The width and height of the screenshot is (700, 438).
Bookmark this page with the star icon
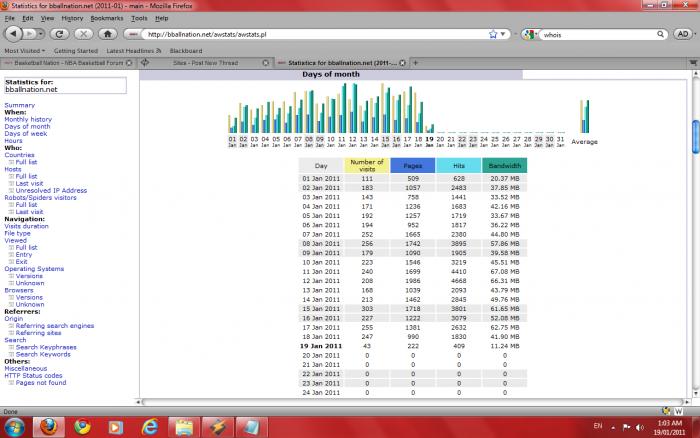(x=492, y=34)
